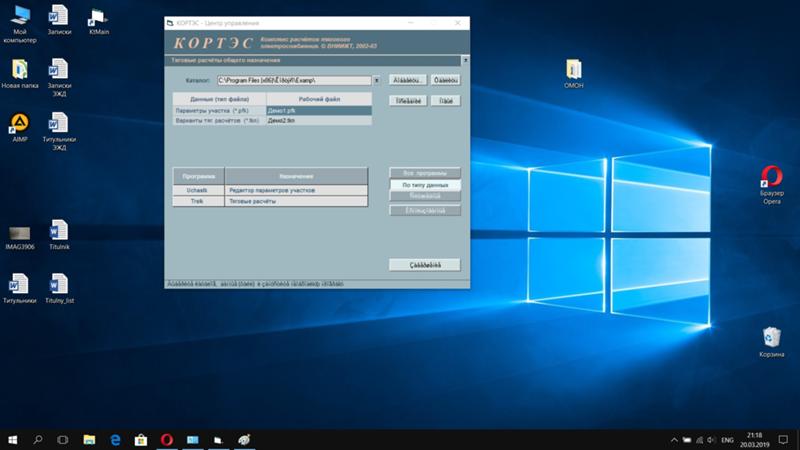This screenshot has height=450, width=800.
Task: Select the Параметры участка (*.pfk) row
Action: click(x=219, y=110)
